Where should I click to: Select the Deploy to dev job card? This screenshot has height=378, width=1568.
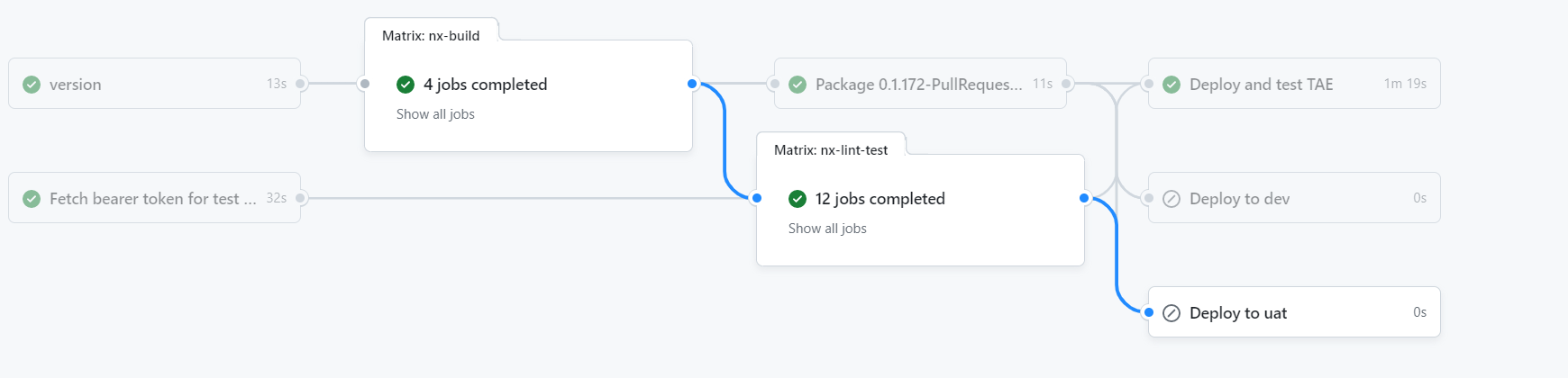pos(1294,198)
